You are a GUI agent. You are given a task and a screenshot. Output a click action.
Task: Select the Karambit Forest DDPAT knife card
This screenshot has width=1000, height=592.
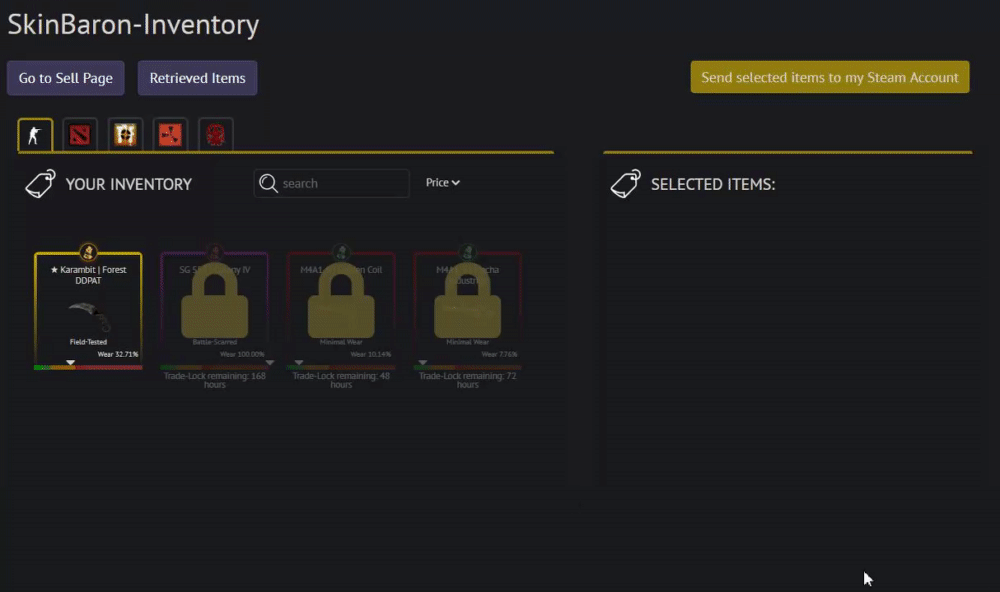click(88, 310)
